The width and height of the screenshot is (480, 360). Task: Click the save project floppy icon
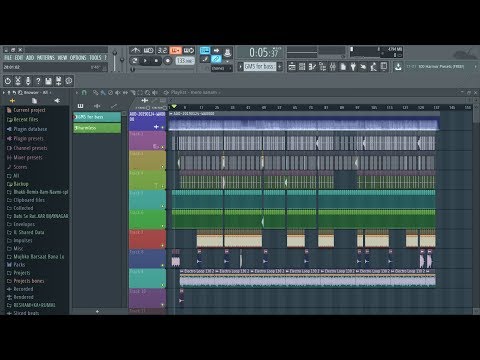point(48,81)
